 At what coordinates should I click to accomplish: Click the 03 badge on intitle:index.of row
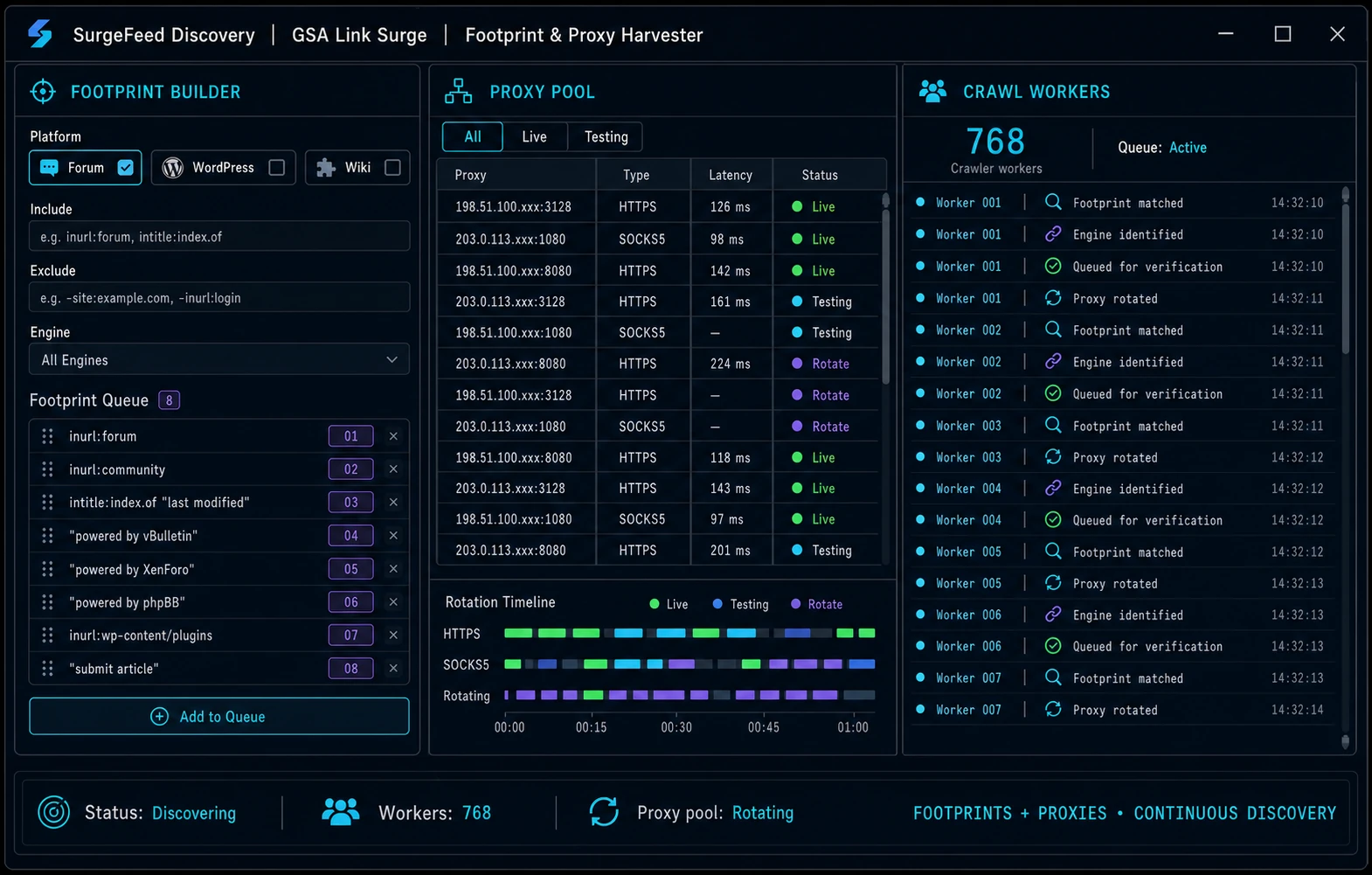350,502
